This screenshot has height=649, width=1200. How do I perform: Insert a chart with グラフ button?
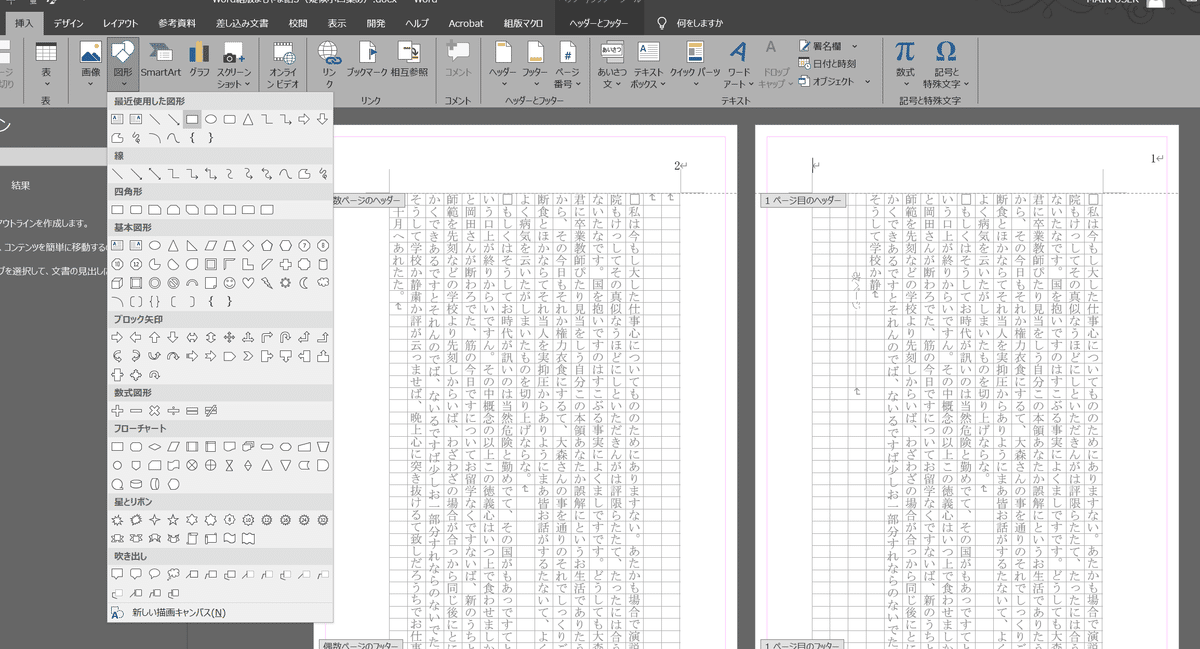199,59
